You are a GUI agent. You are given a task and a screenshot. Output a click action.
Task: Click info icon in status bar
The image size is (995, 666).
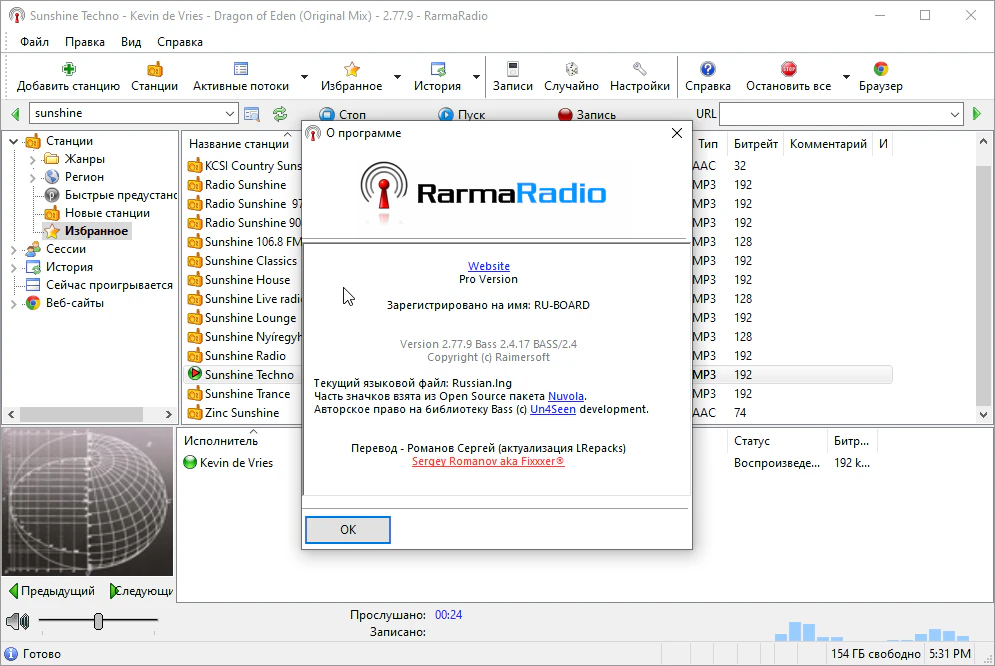[x=11, y=653]
